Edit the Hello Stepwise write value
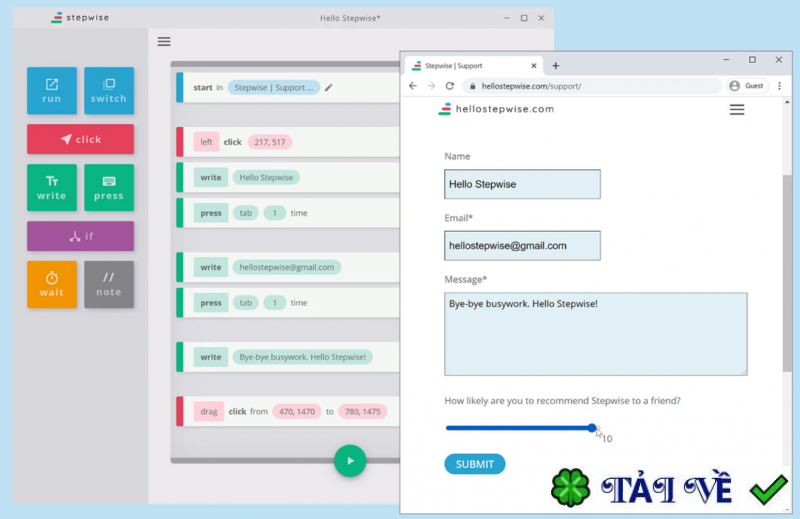This screenshot has width=800, height=519. coord(266,178)
